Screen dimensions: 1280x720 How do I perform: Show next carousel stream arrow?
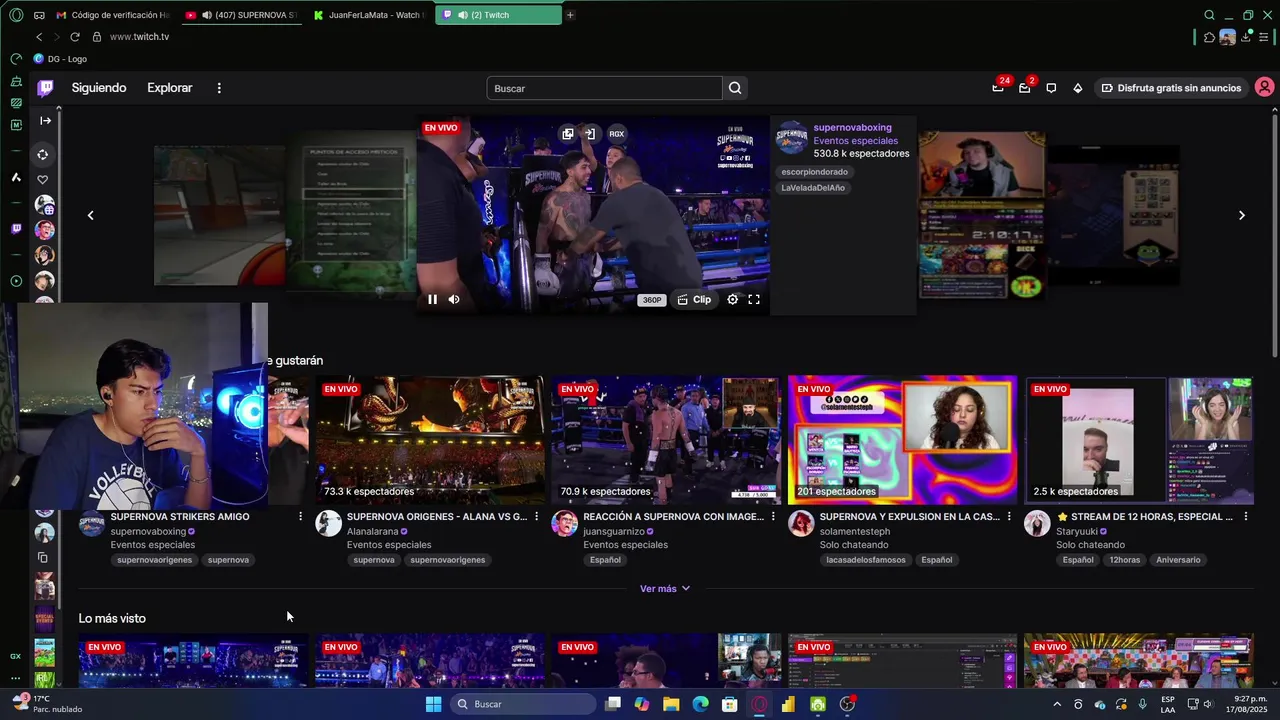click(x=1242, y=215)
